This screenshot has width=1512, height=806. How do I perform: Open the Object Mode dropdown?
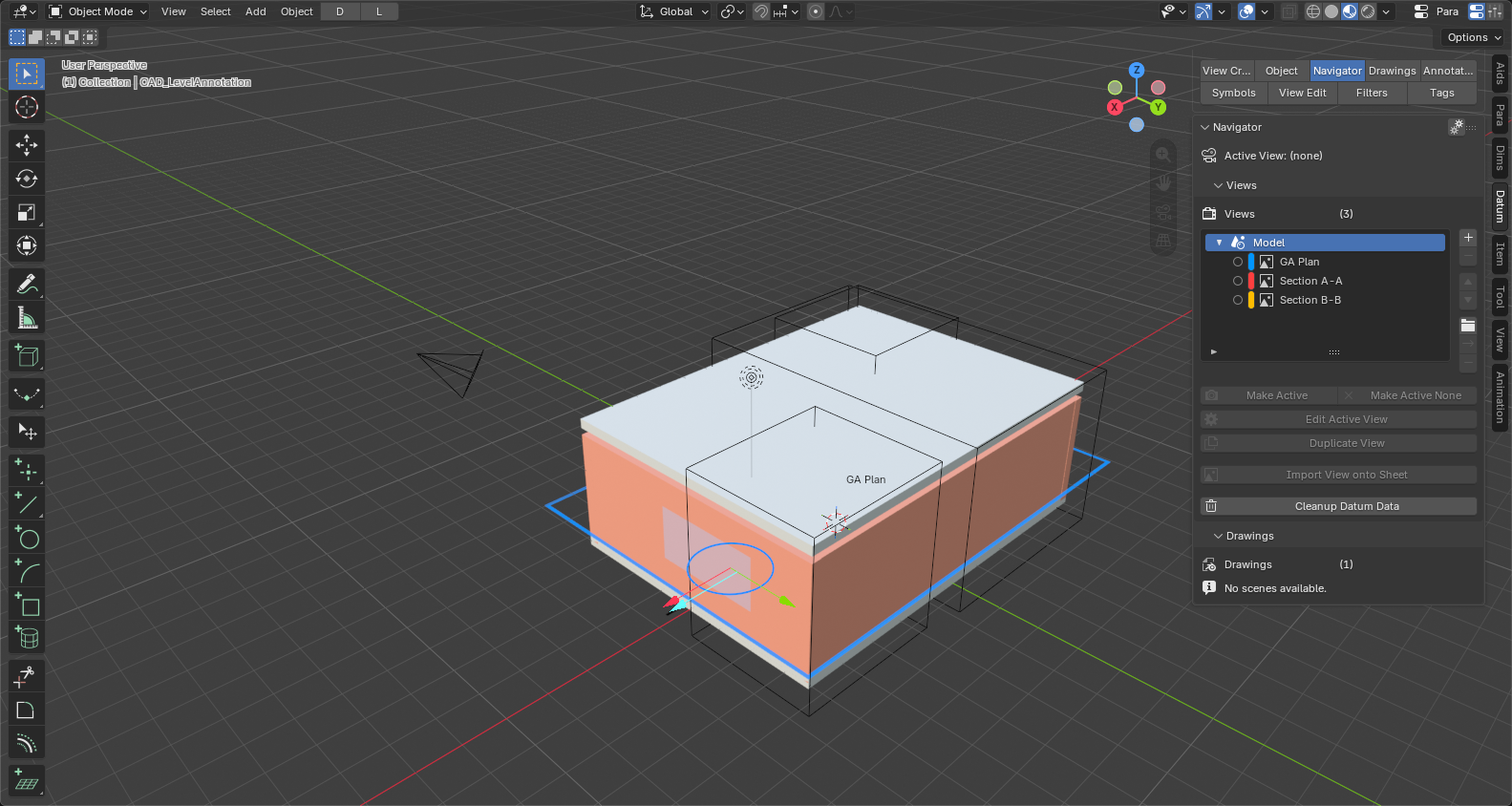[x=98, y=11]
